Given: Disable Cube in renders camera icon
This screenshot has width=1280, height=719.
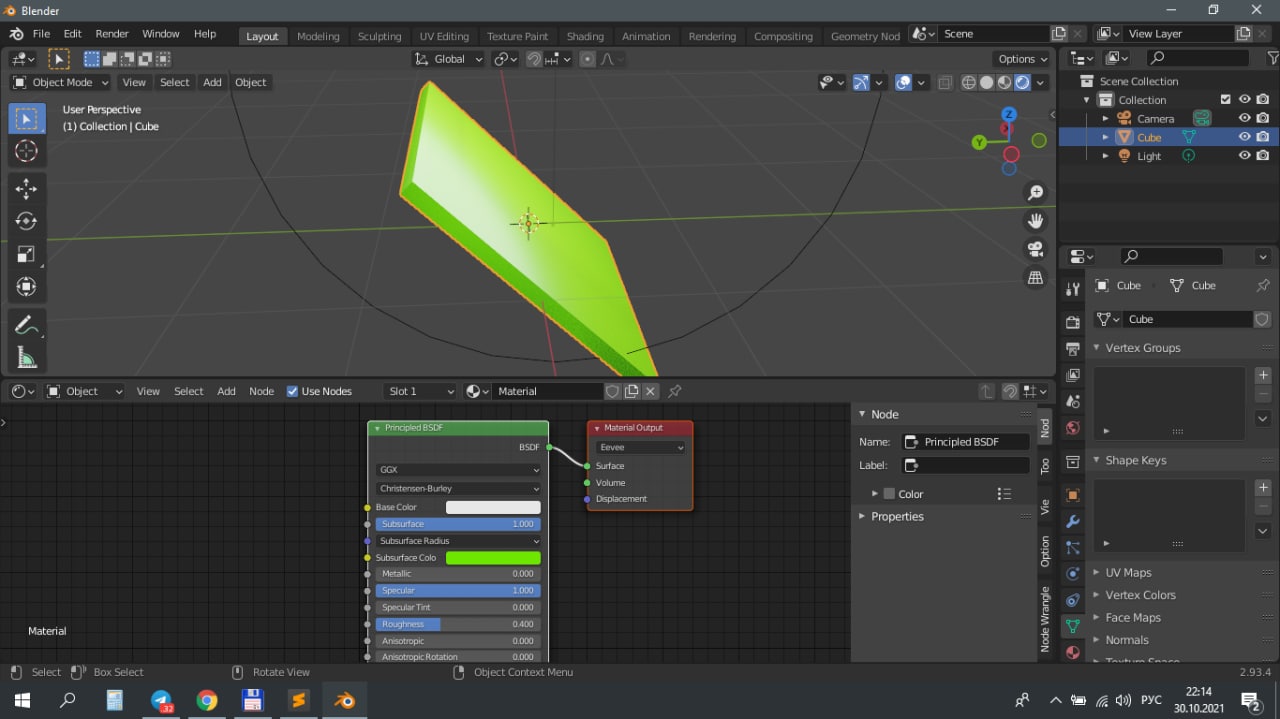Looking at the screenshot, I should (1264, 137).
